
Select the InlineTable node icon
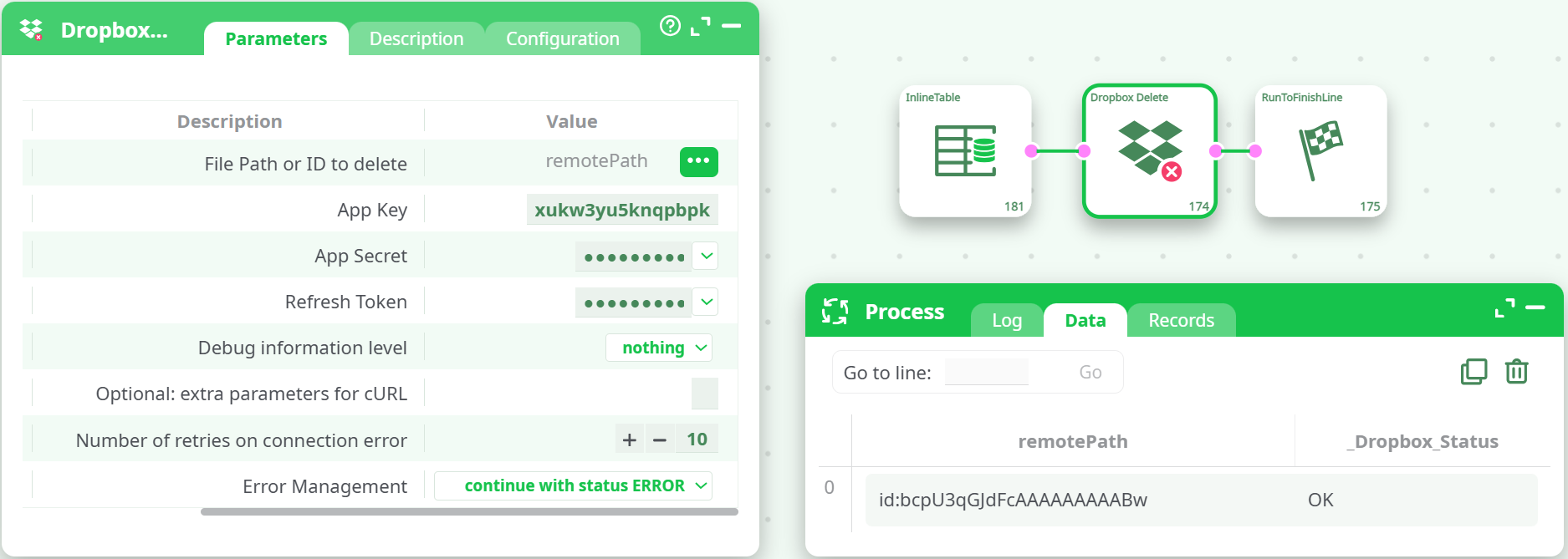pos(965,150)
